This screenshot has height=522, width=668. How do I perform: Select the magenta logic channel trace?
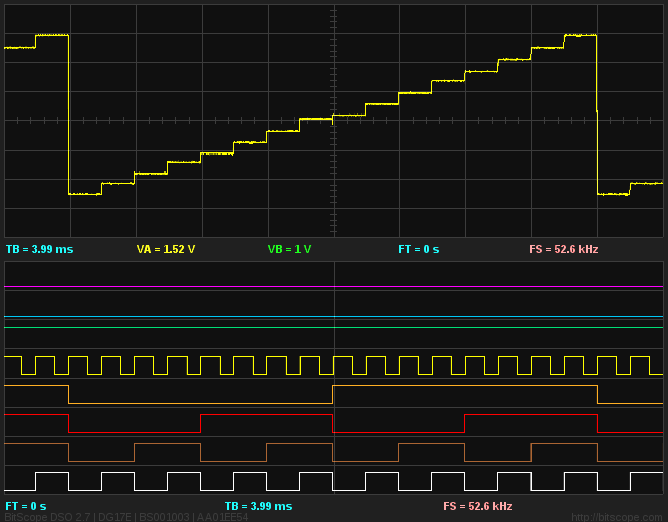200,287
